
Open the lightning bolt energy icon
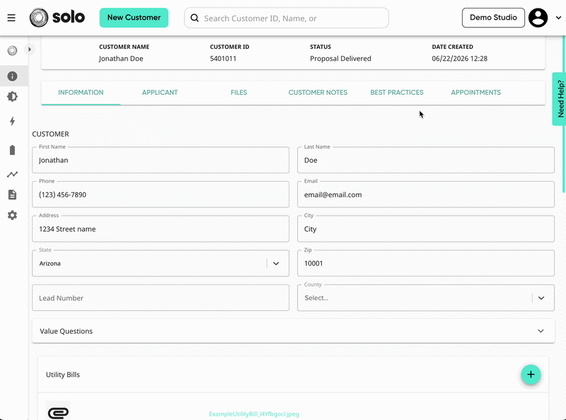[x=12, y=121]
